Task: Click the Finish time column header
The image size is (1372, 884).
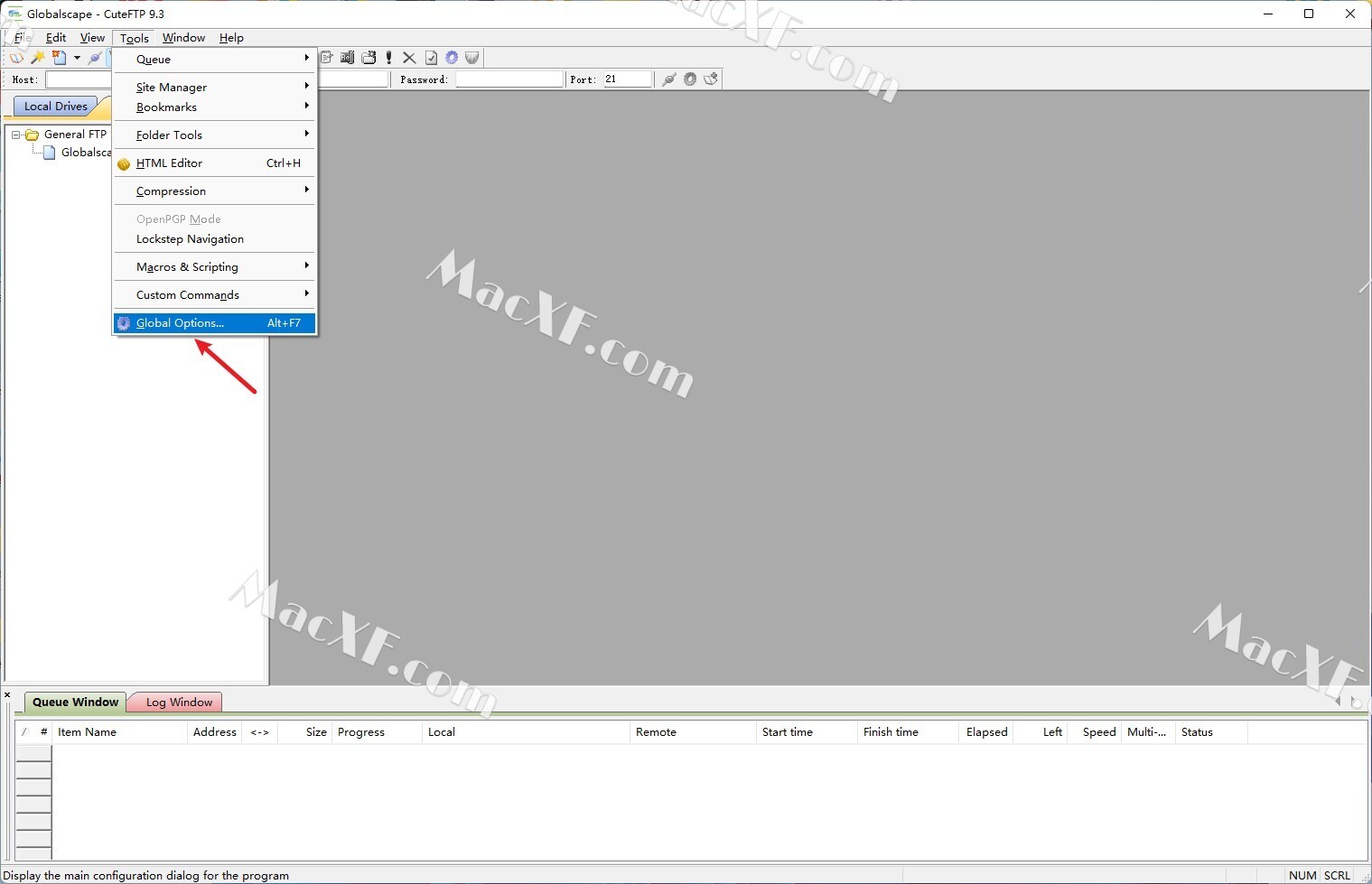Action: [x=908, y=732]
